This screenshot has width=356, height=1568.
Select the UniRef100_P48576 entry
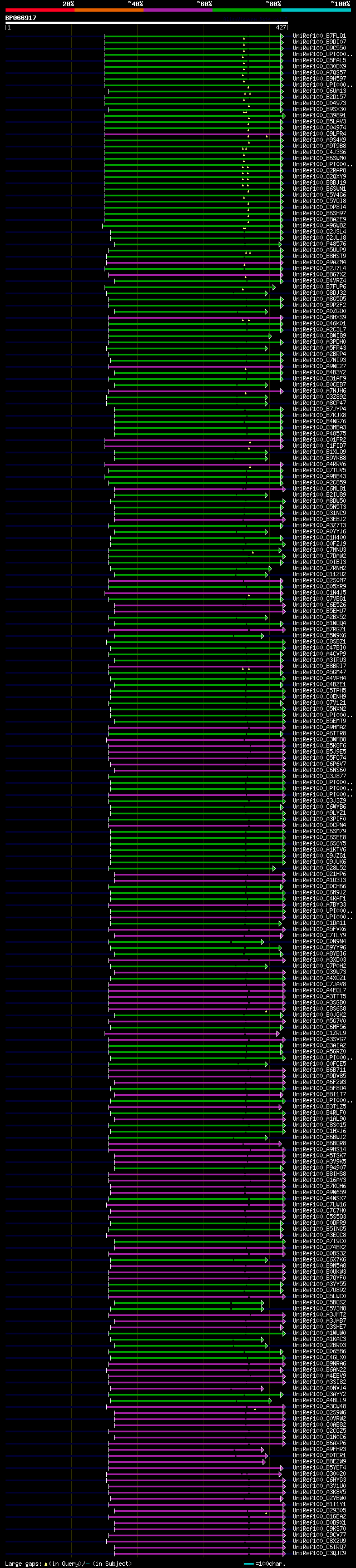(x=319, y=244)
